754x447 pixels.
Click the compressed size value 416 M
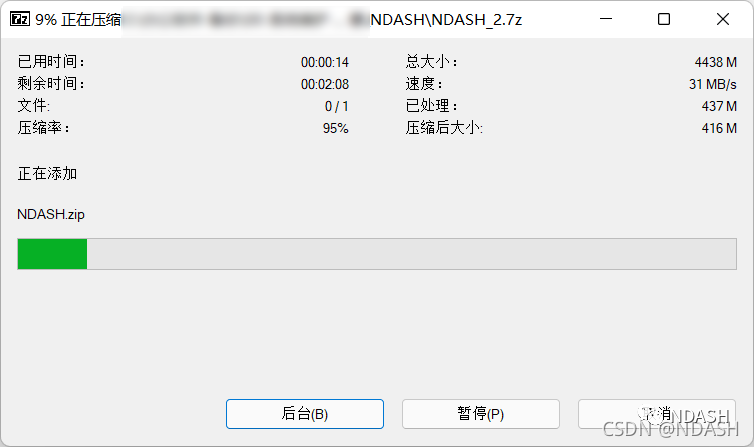(x=719, y=128)
